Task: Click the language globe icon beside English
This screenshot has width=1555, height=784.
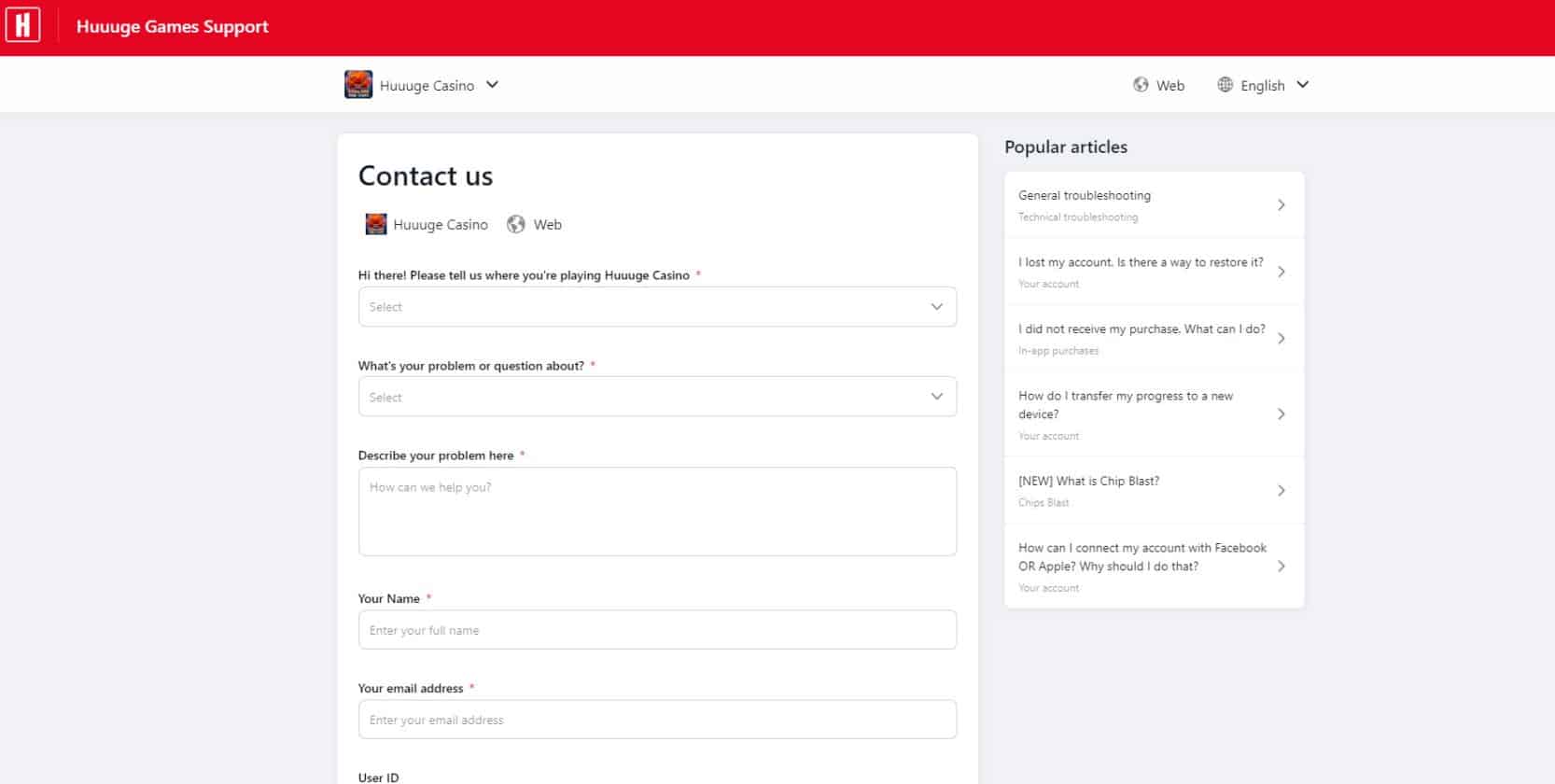Action: tap(1225, 85)
